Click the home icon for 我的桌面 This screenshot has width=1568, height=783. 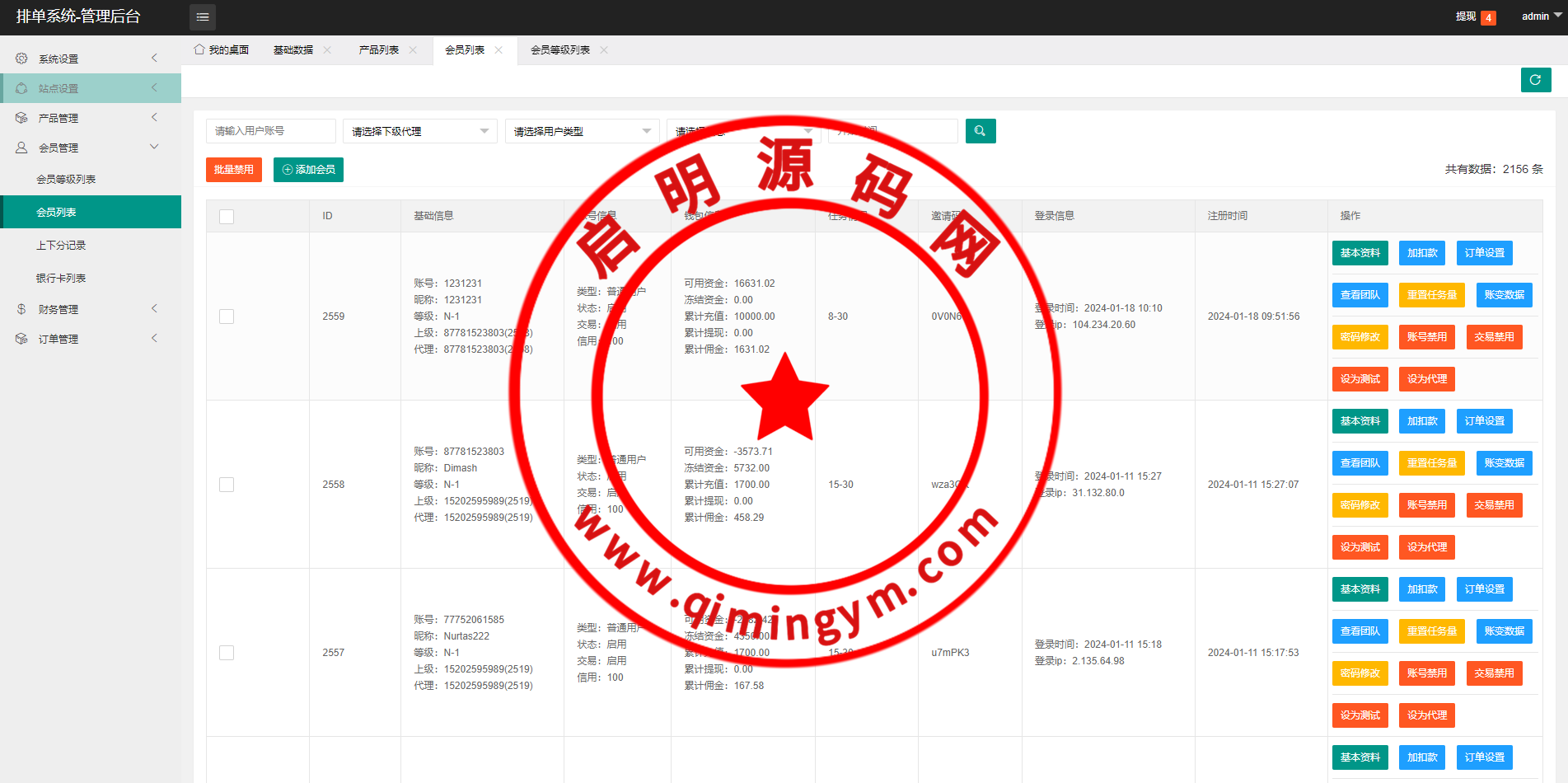coord(199,49)
